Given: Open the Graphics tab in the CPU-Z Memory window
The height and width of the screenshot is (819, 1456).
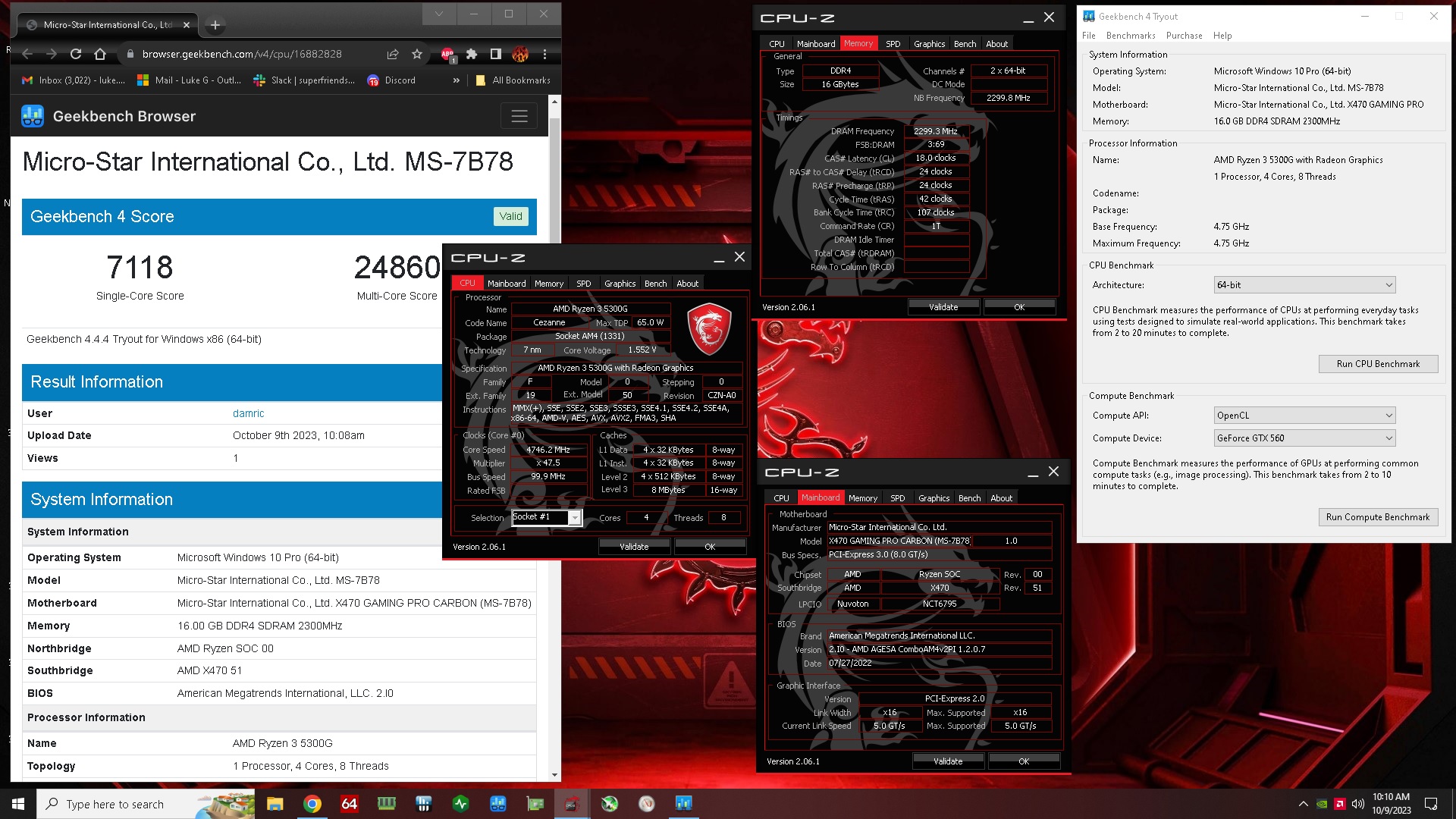Looking at the screenshot, I should point(929,44).
